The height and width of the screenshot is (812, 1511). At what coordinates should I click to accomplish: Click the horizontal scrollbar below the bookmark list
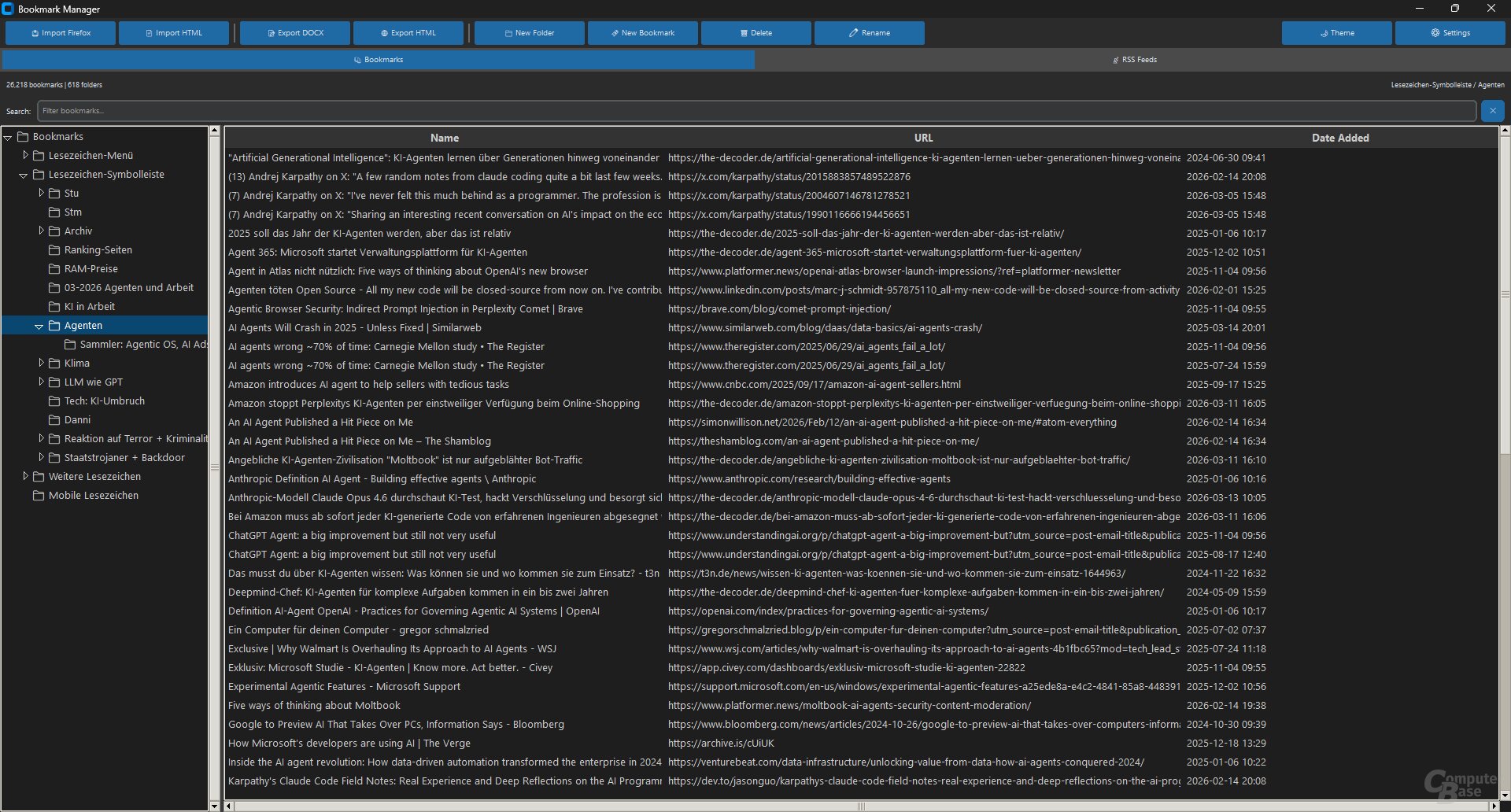tap(861, 806)
